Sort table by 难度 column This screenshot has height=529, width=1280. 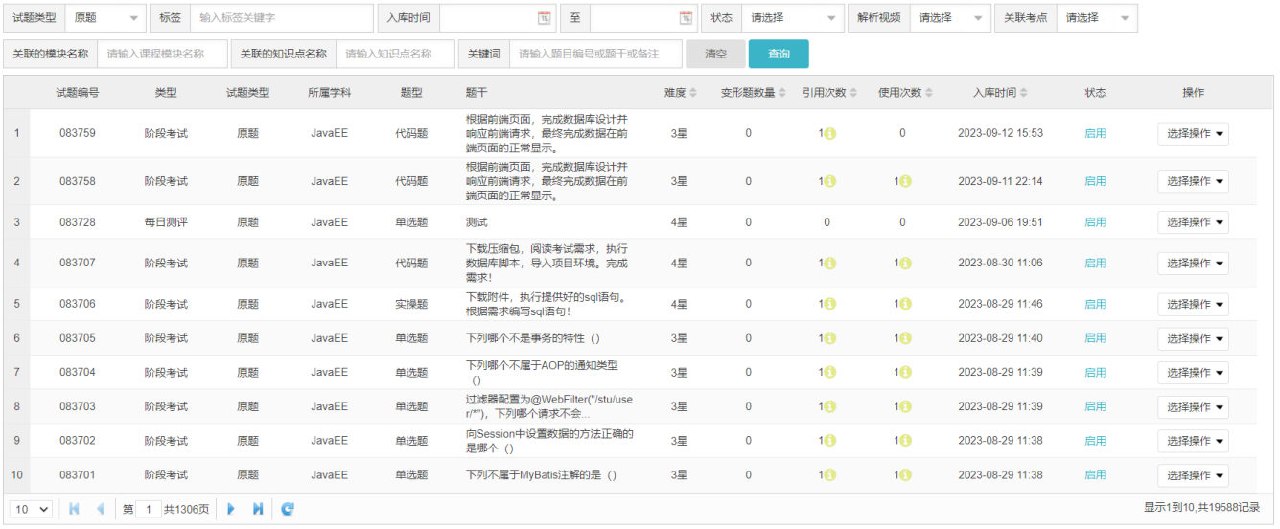(x=680, y=92)
